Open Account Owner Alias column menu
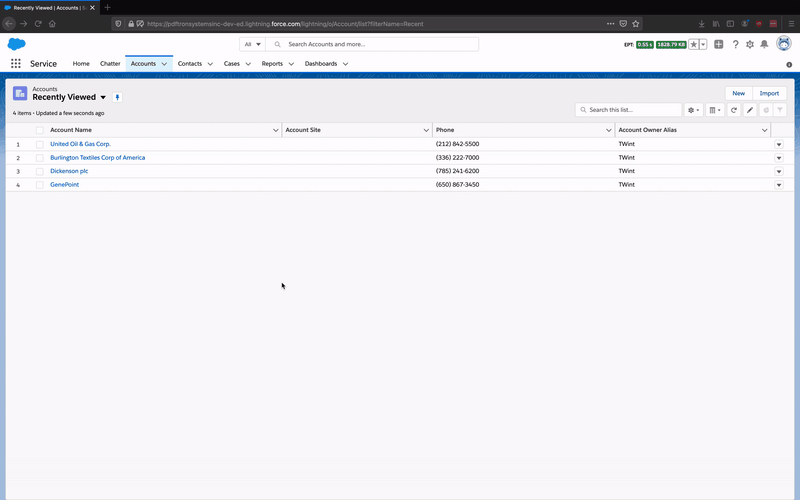 (x=764, y=130)
